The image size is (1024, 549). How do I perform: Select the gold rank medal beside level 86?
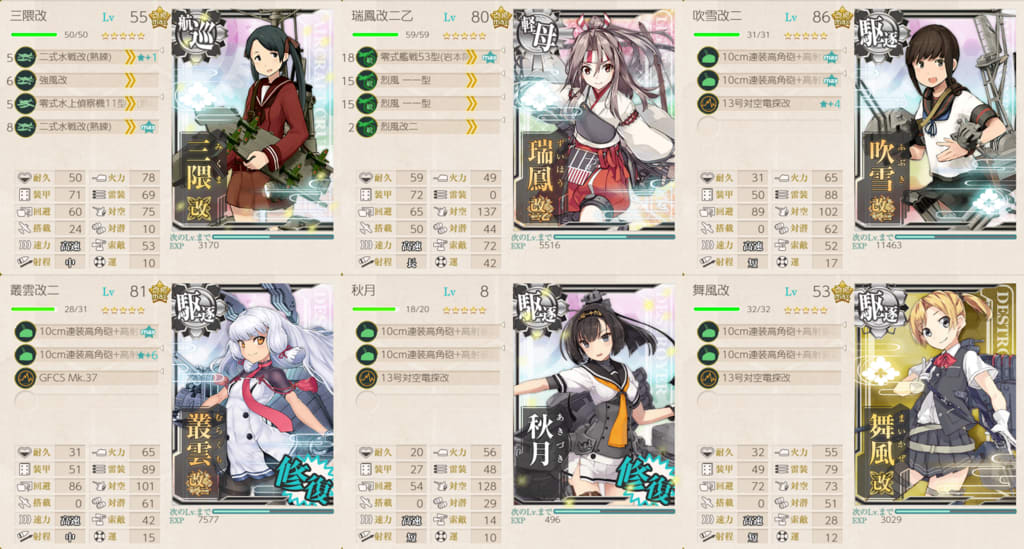point(842,16)
